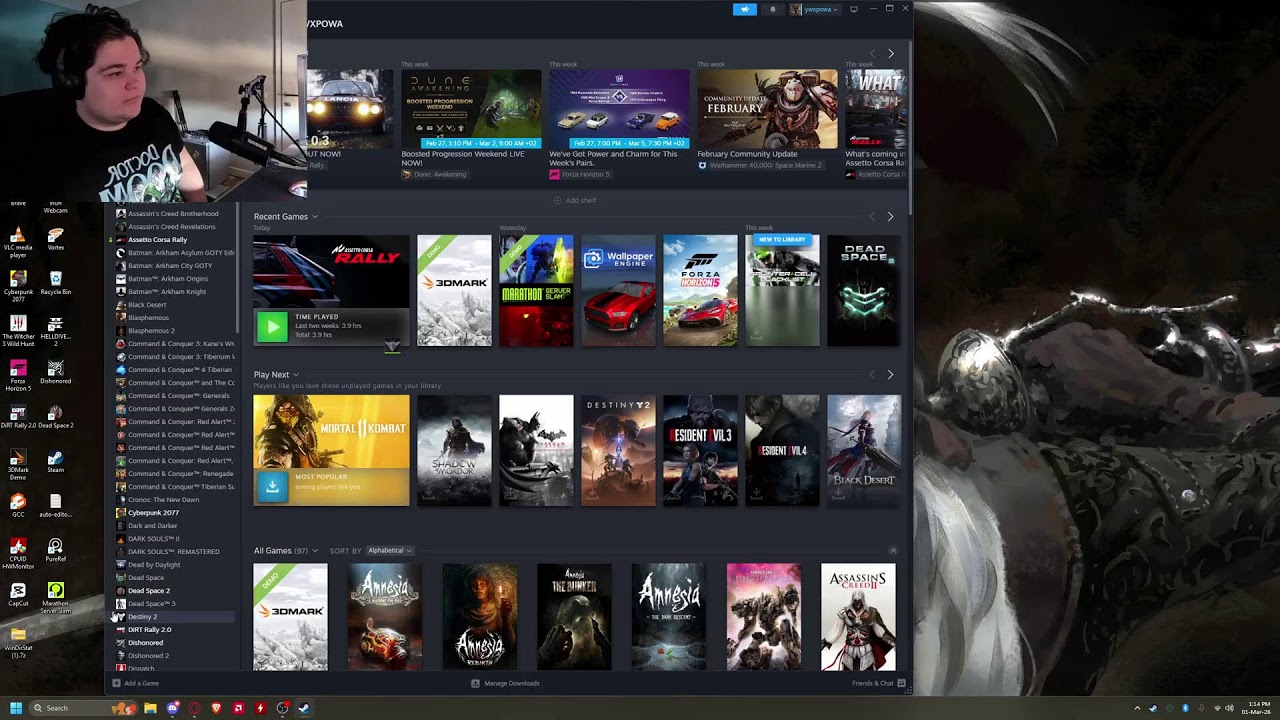Click the blue download button for Mortal Kombat
The width and height of the screenshot is (1280, 720).
[272, 486]
